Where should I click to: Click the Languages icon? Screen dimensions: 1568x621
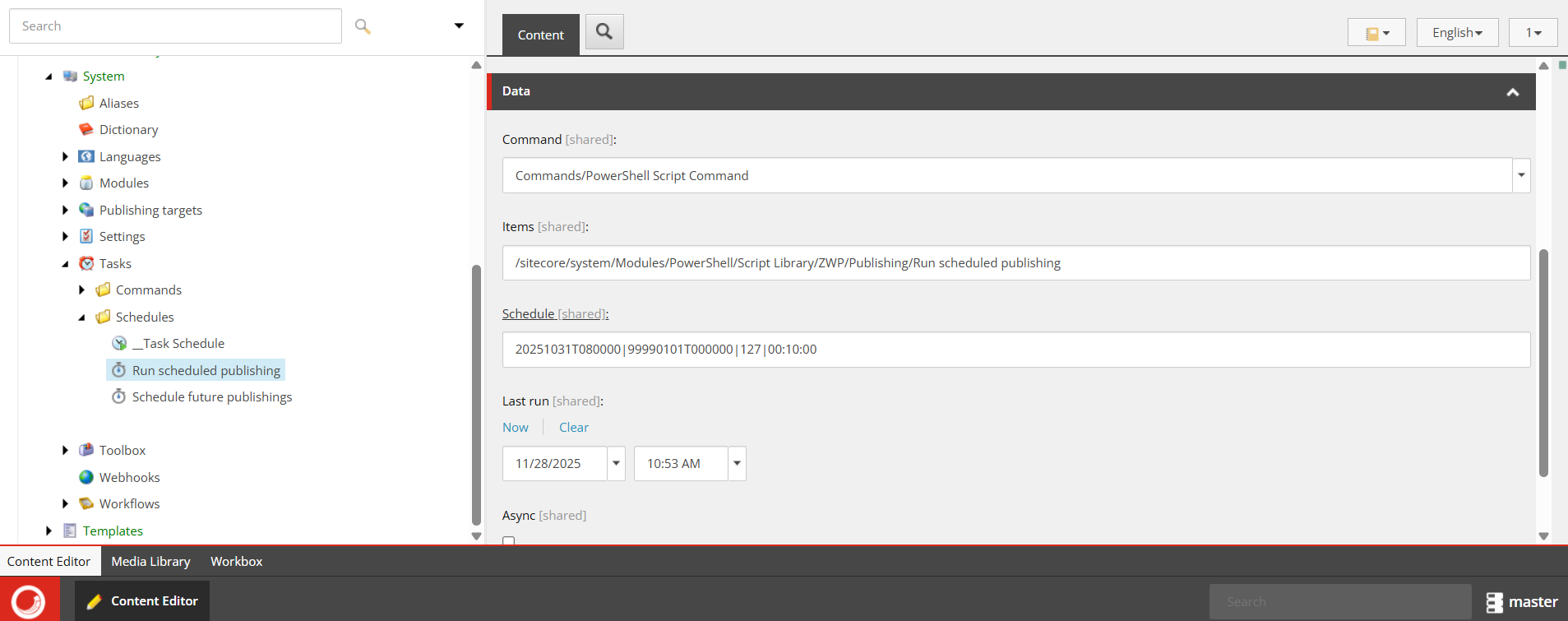point(86,156)
